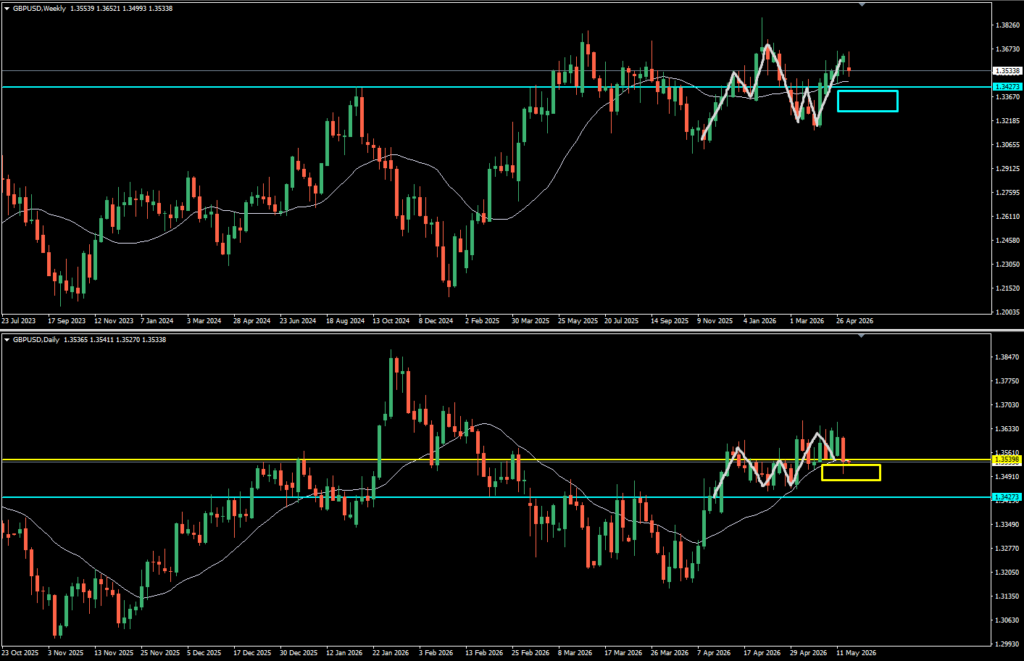The image size is (1024, 661).
Task: Select the yellow rectangle object on Daily chart
Action: [851, 473]
